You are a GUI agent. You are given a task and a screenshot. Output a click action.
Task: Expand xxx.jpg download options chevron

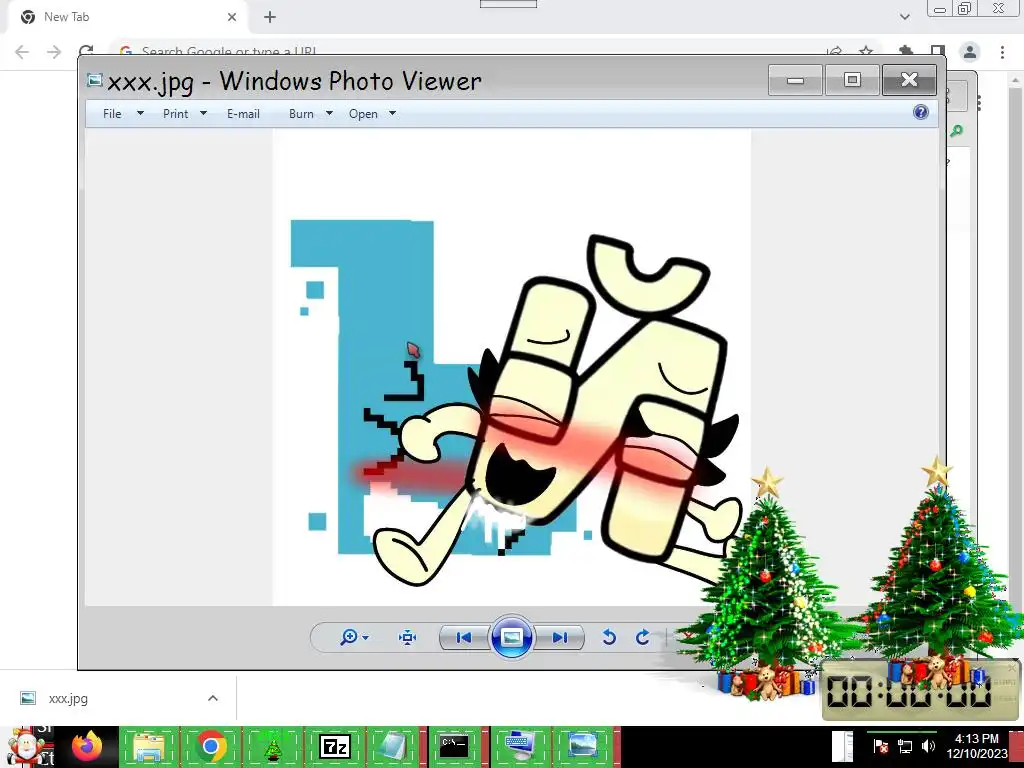(x=213, y=698)
